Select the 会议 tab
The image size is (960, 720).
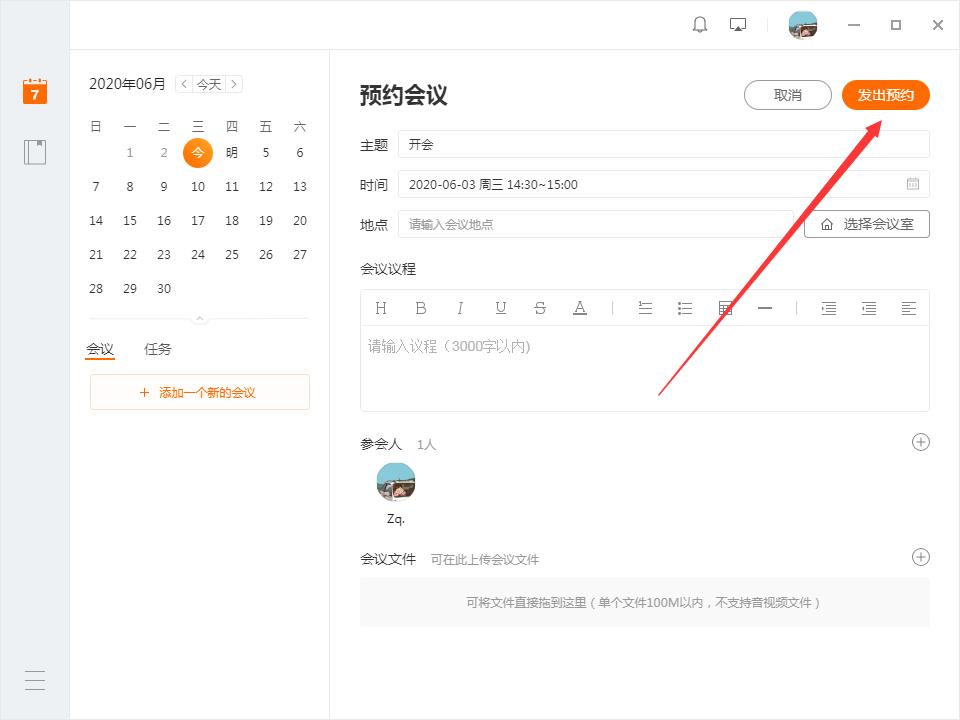(x=100, y=349)
